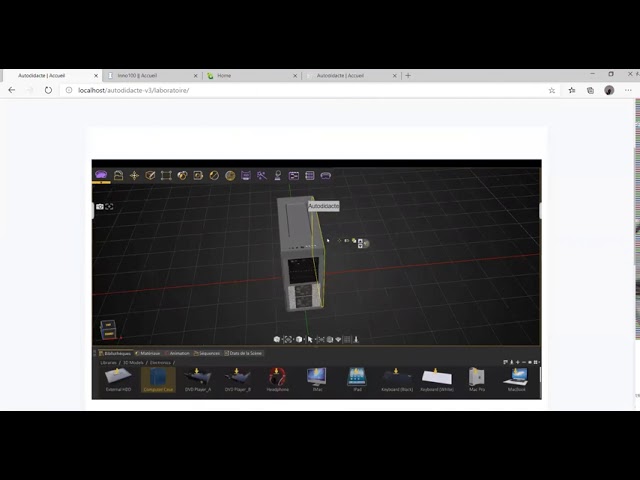Viewport: 640px width, 480px height.
Task: Open the browser's three-dot settings menu
Action: point(628,90)
